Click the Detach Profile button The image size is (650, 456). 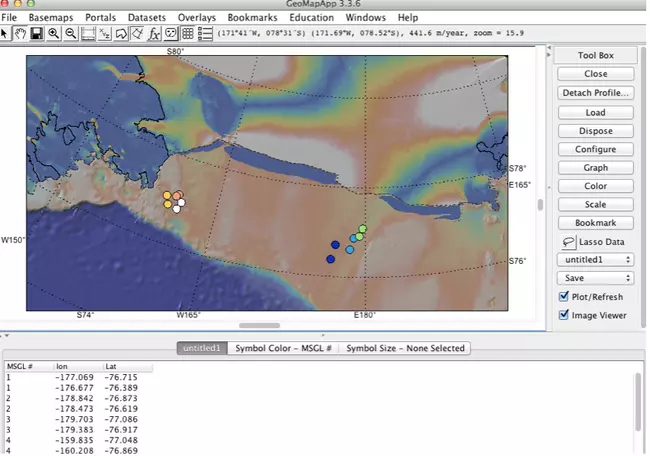pyautogui.click(x=595, y=93)
